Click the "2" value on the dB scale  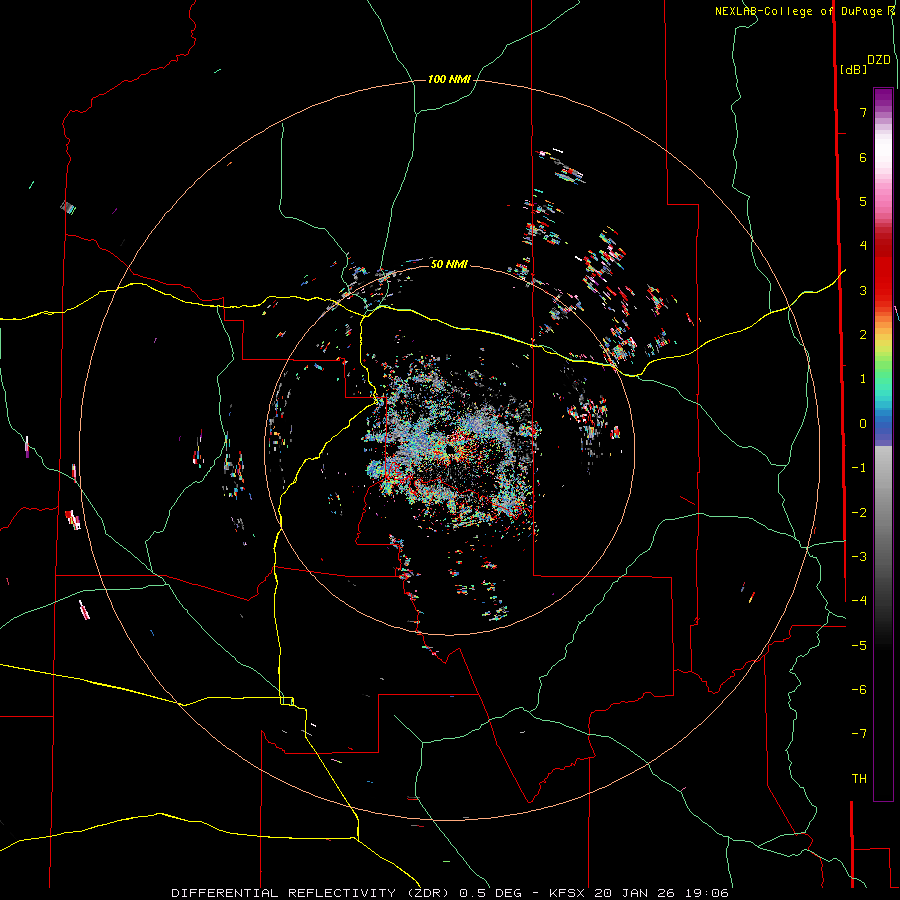click(x=863, y=335)
